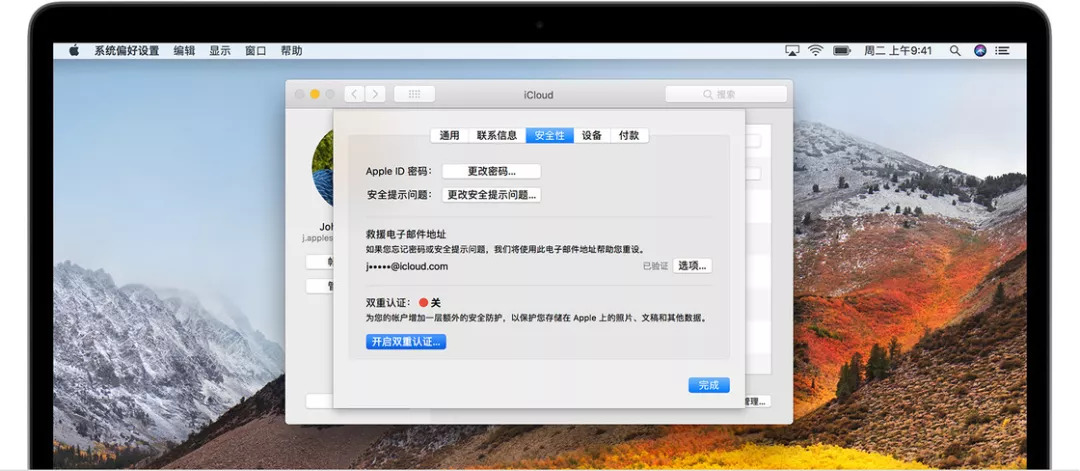Show all preferences grid button
1080x471 pixels.
point(414,94)
